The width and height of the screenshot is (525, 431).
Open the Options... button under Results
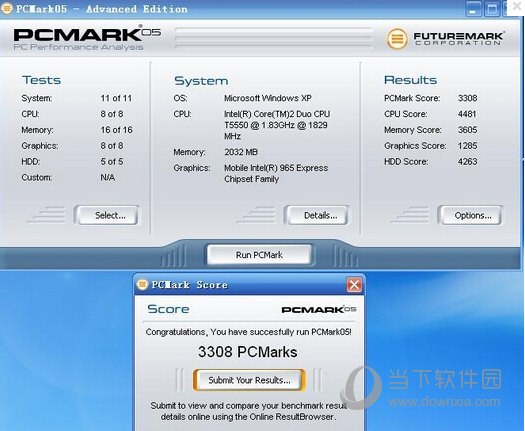click(470, 215)
